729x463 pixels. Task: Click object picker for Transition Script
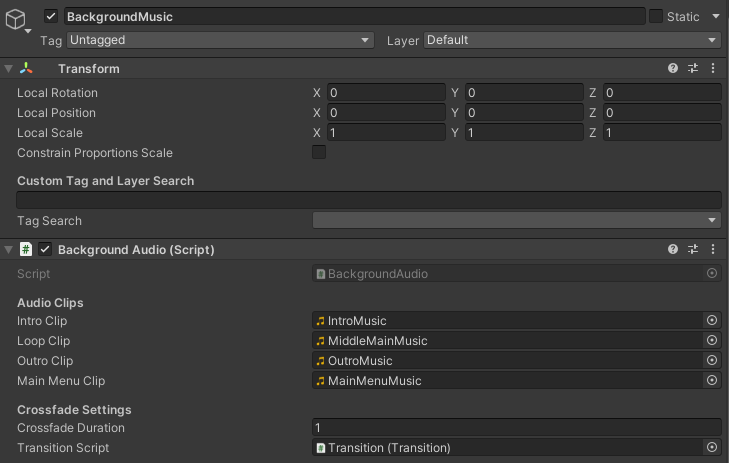coord(712,448)
